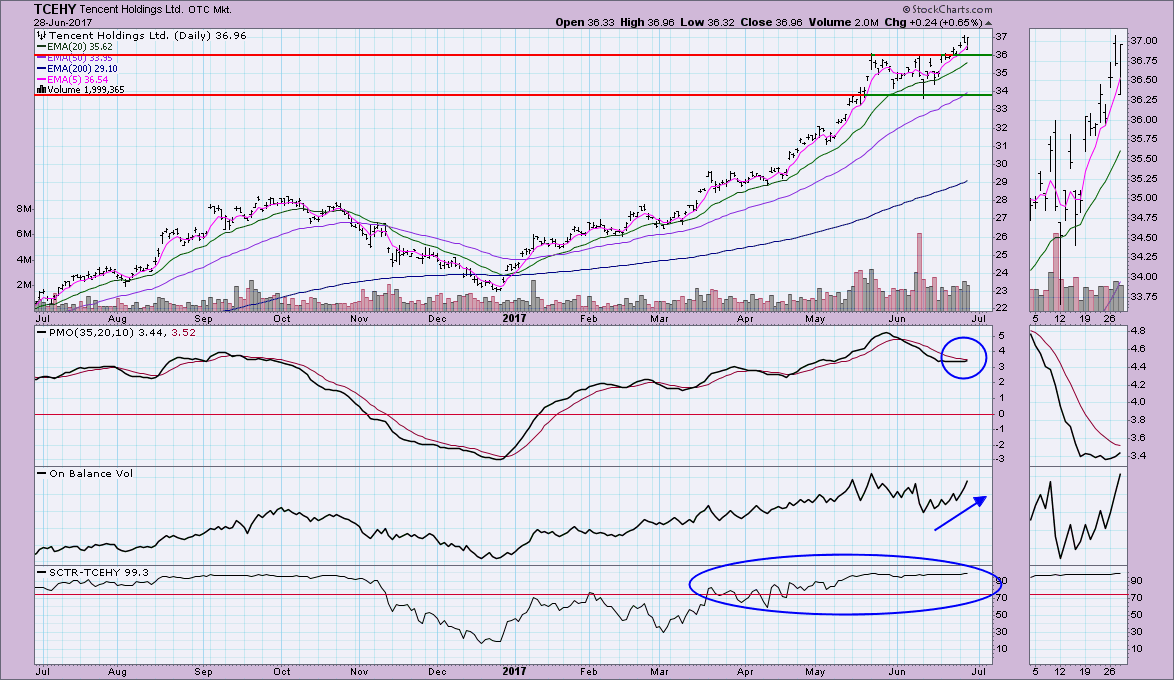Click the 4M volume axis label

click(x=24, y=260)
